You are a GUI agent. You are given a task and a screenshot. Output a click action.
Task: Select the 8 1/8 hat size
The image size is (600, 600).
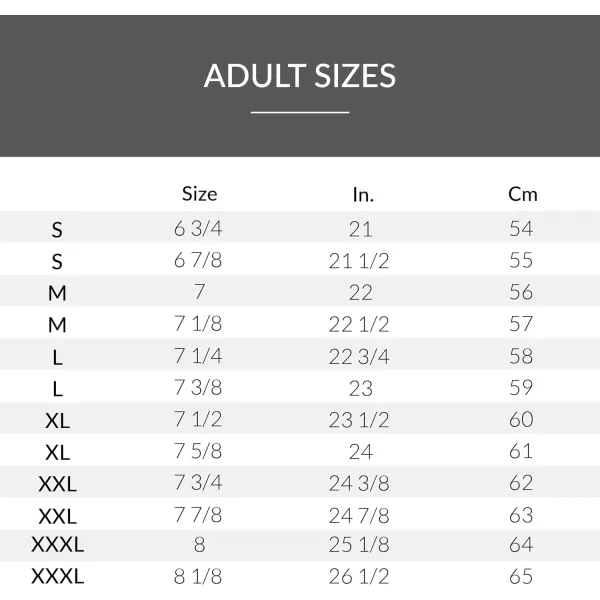coord(198,576)
